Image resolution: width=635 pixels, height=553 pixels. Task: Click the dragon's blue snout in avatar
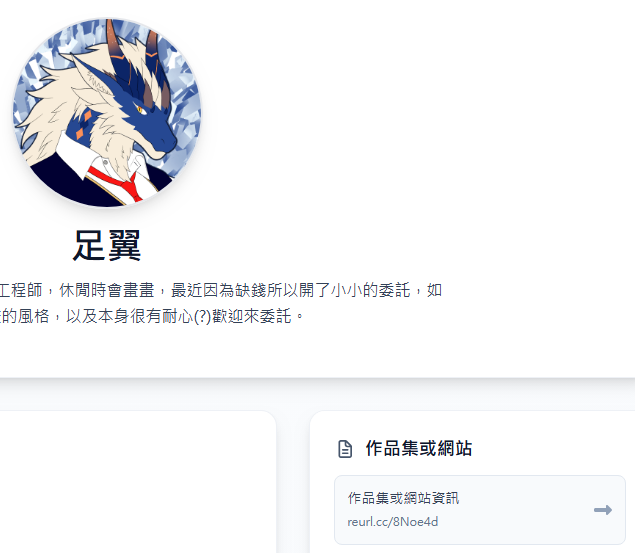pos(158,132)
